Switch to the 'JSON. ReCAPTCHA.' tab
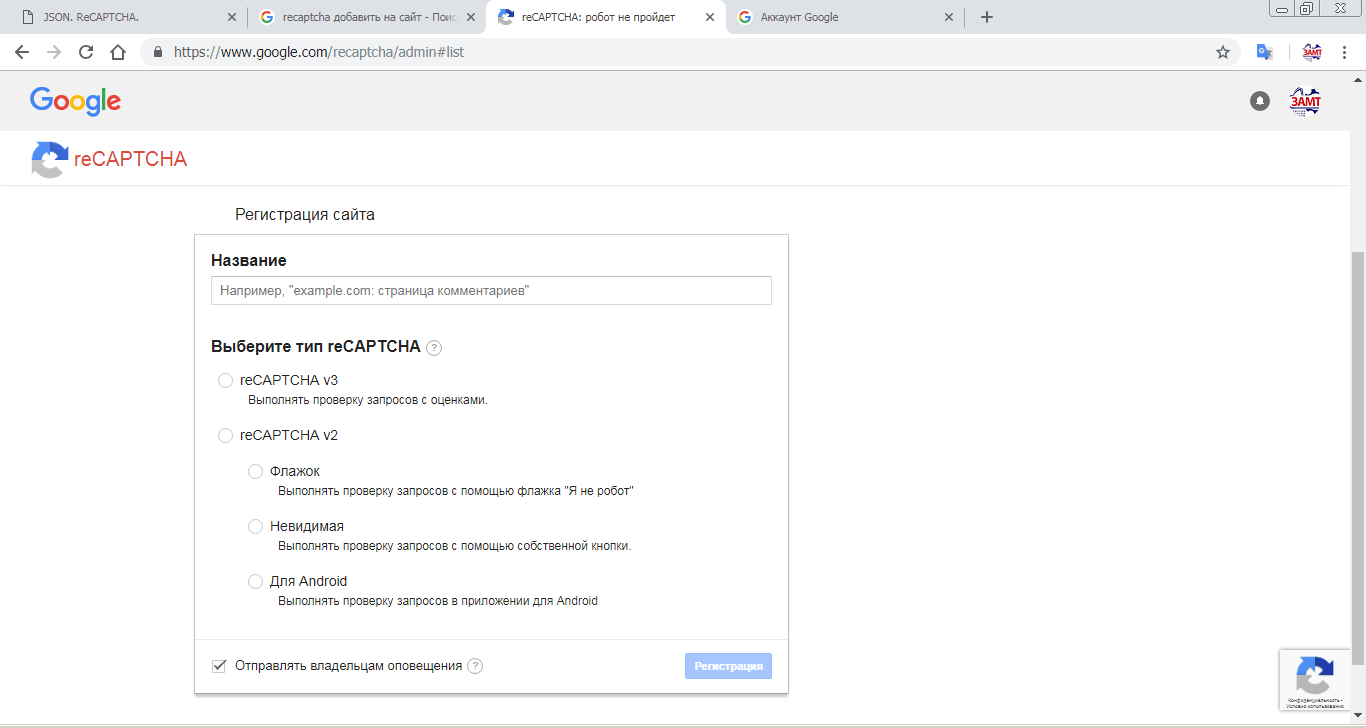1366x728 pixels. [127, 17]
